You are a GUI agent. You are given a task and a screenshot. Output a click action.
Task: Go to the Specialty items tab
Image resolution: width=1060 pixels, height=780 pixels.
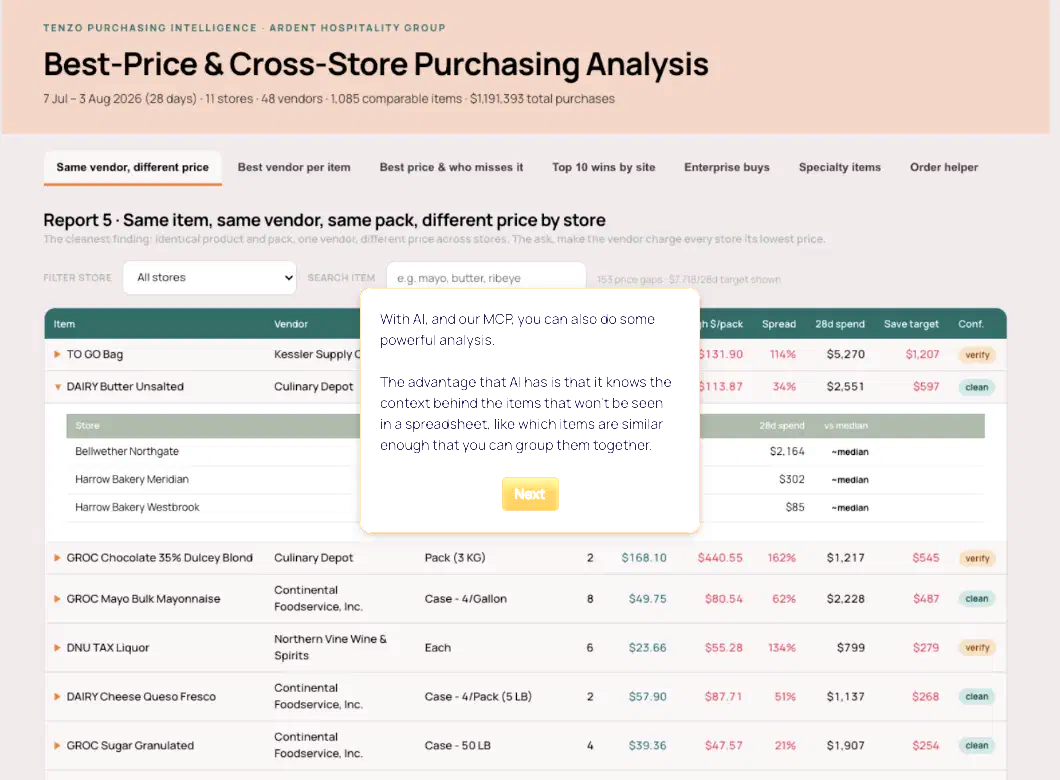pos(840,167)
